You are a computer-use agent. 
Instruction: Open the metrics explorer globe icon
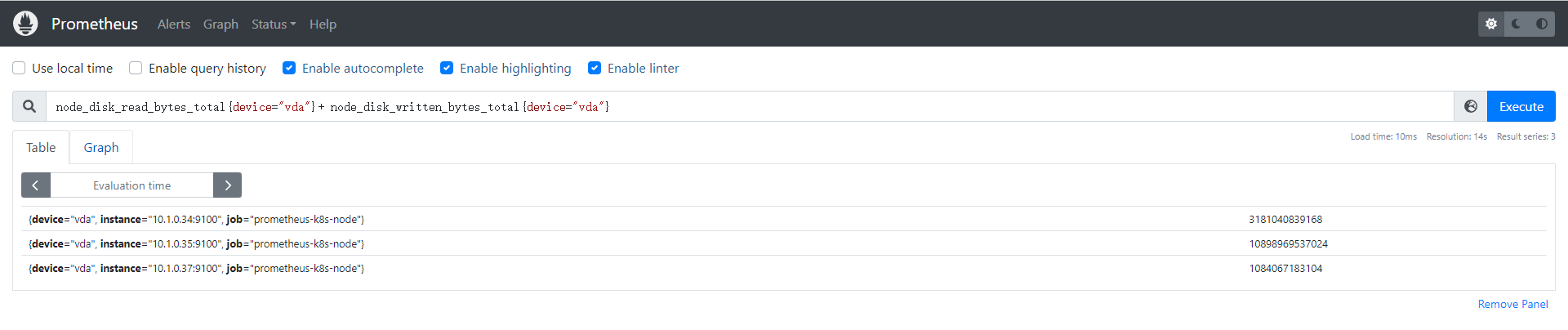(x=1471, y=106)
